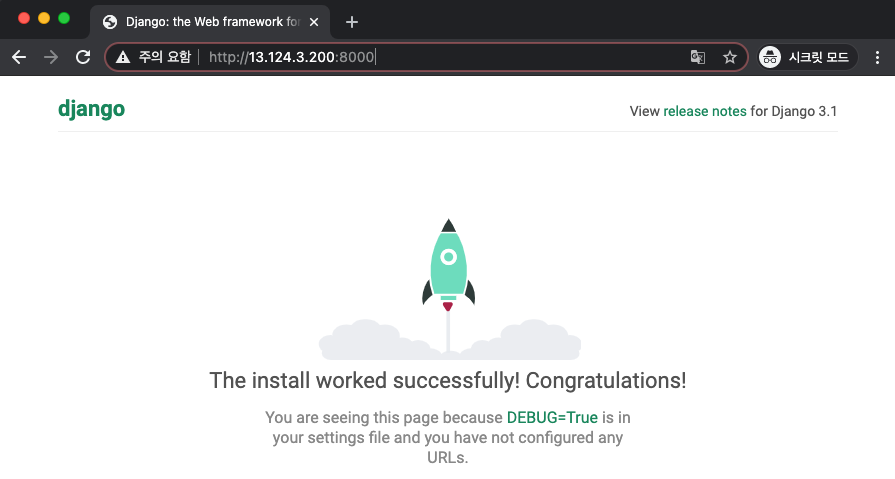895x479 pixels.
Task: Open the release notes link
Action: [704, 111]
